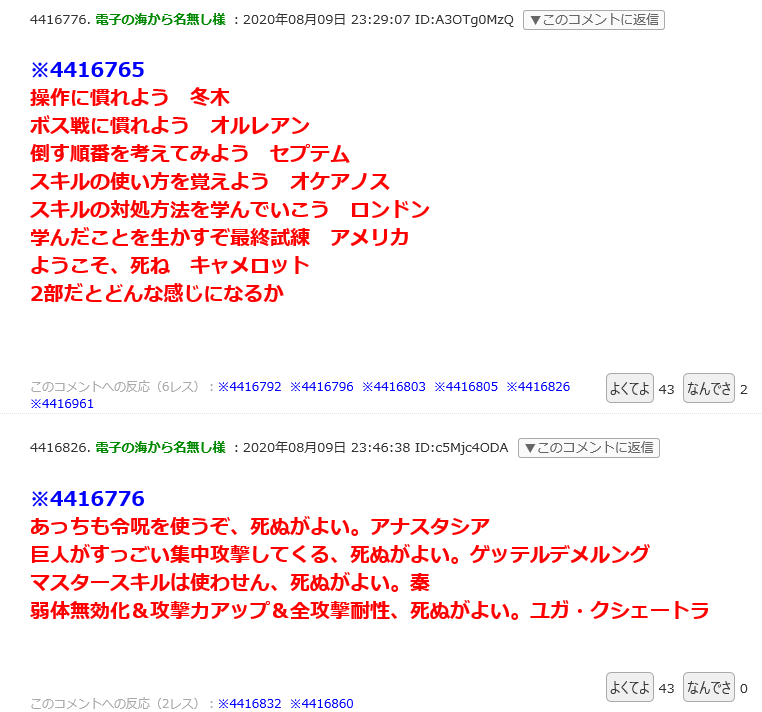Click poster name on comment 4416826
The height and width of the screenshot is (712, 762).
(x=160, y=448)
